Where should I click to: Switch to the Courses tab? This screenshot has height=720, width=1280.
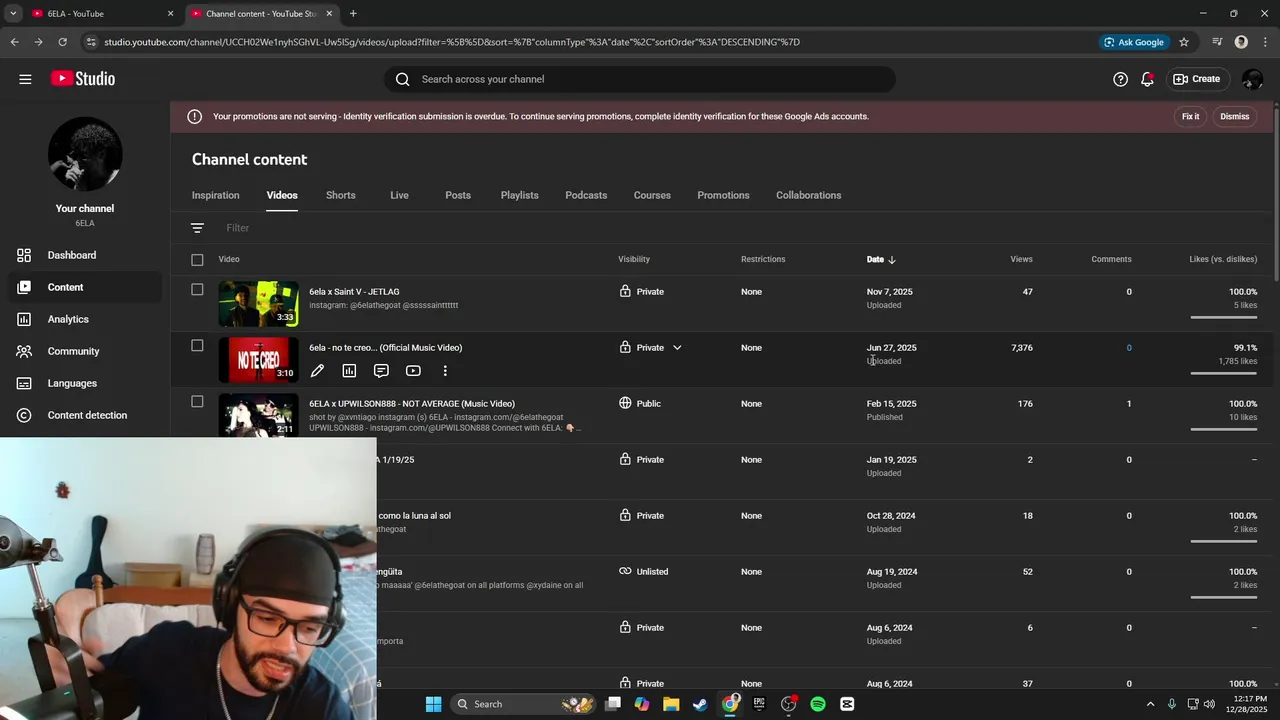pos(652,195)
